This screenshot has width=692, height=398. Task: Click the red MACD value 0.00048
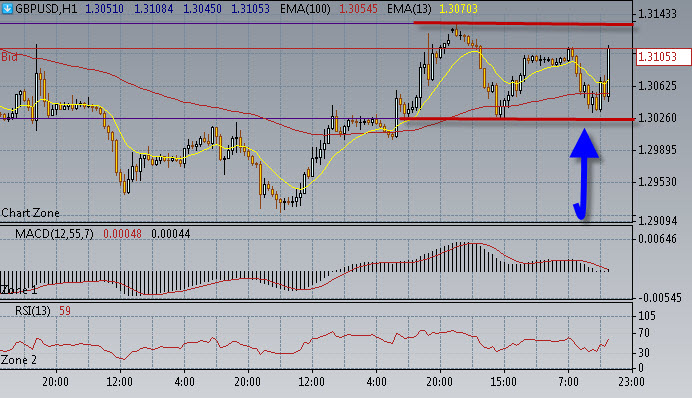pyautogui.click(x=122, y=233)
